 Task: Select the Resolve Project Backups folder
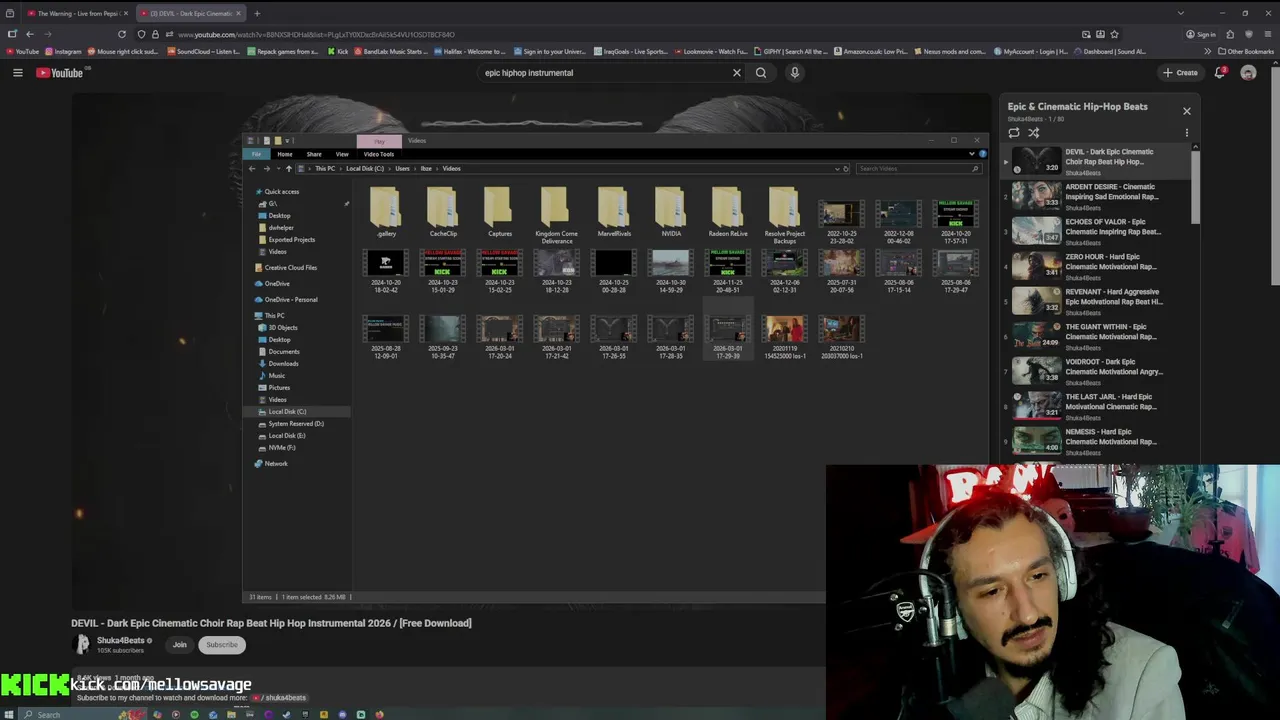tap(785, 216)
